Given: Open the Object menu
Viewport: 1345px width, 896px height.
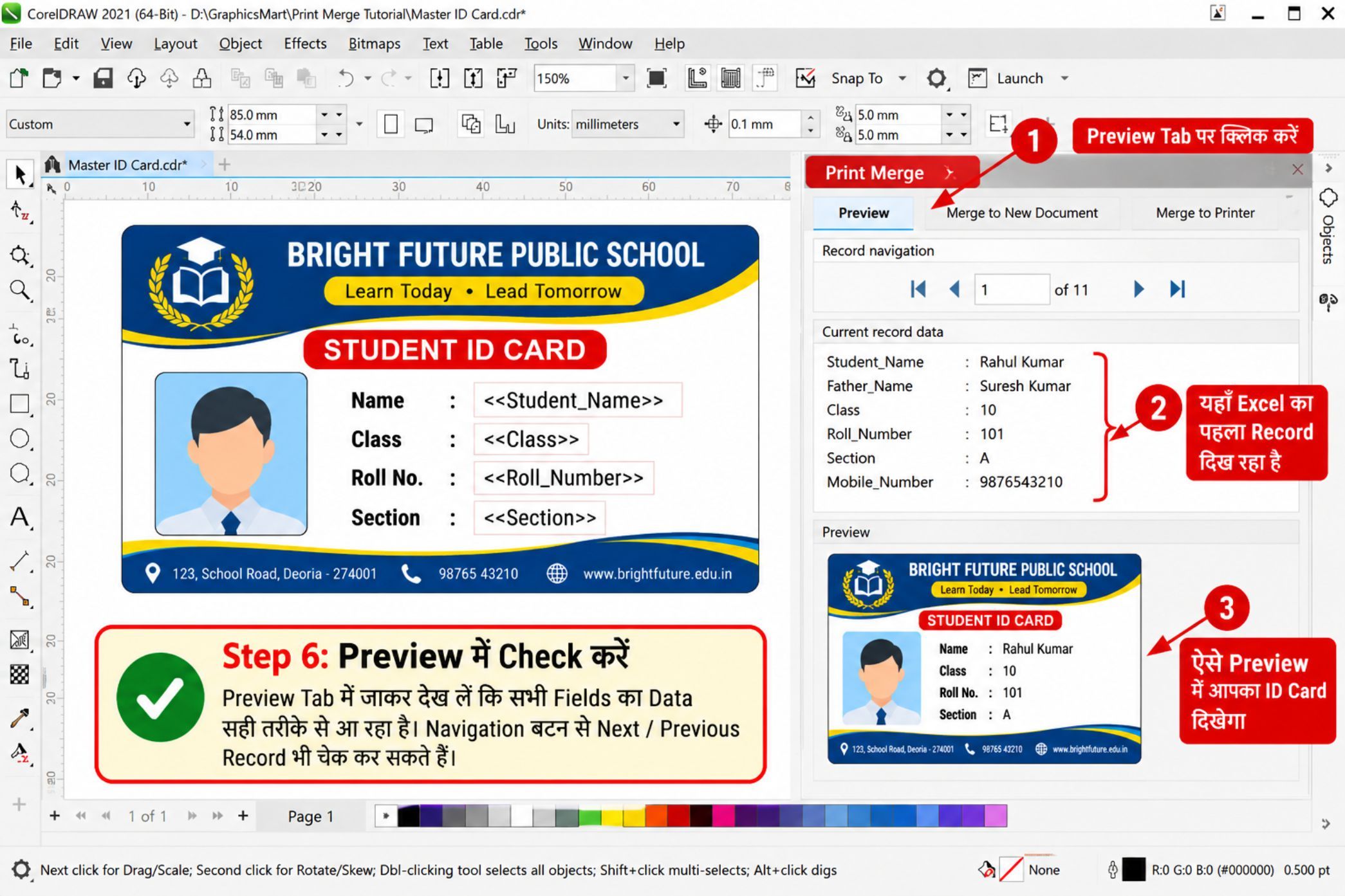Looking at the screenshot, I should (x=240, y=44).
